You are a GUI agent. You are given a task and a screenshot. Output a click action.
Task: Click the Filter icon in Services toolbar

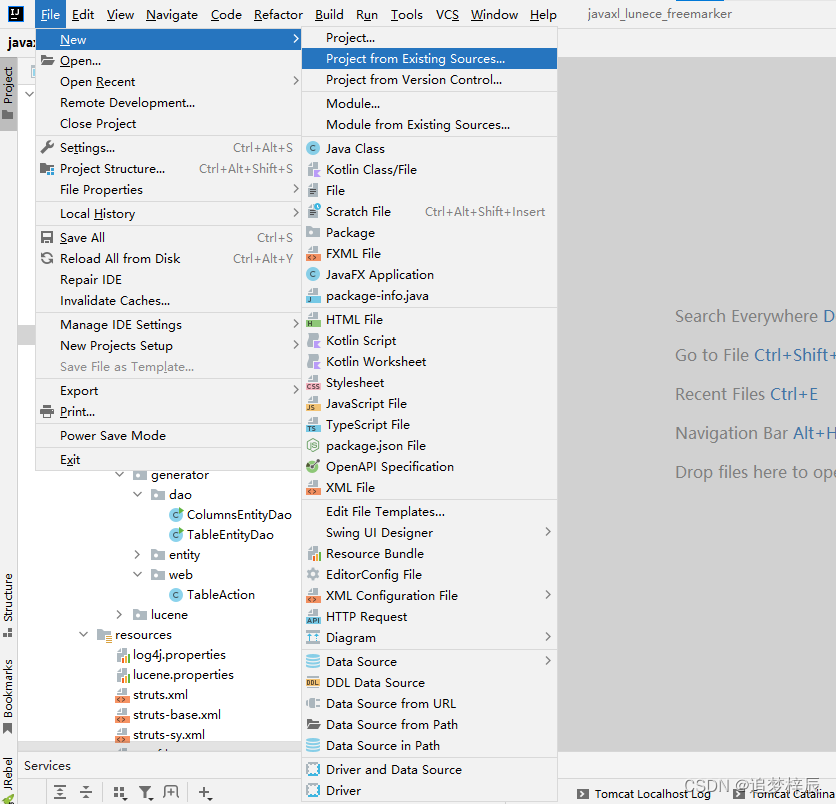(146, 793)
